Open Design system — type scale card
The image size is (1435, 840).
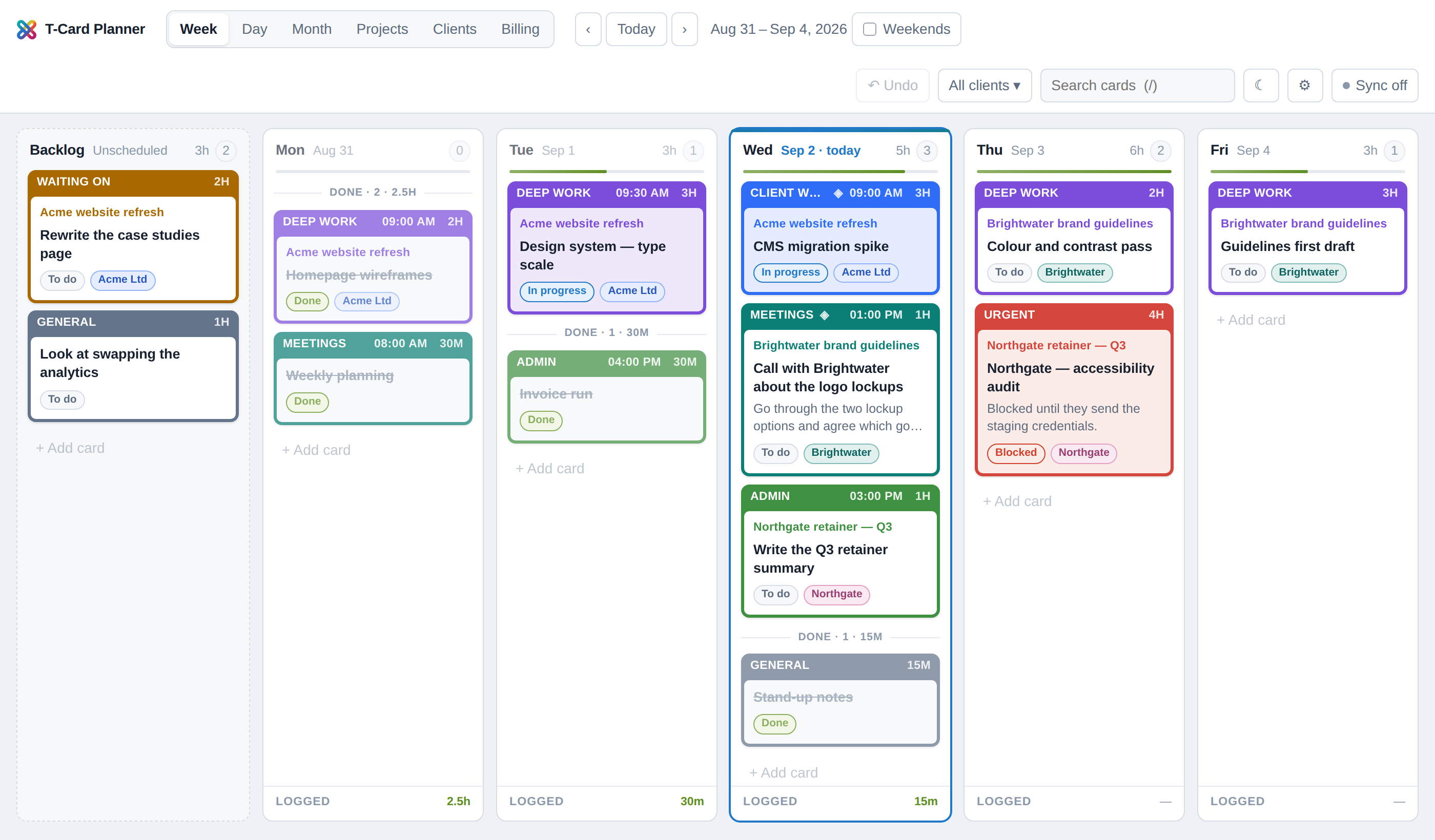(x=606, y=247)
